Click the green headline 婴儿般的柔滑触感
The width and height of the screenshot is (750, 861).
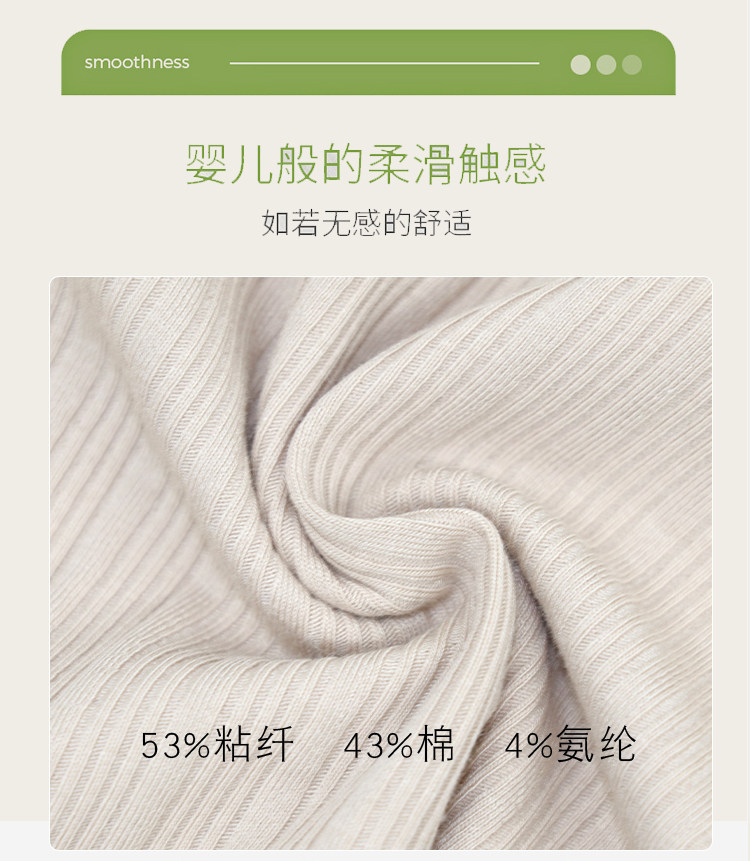pos(366,164)
